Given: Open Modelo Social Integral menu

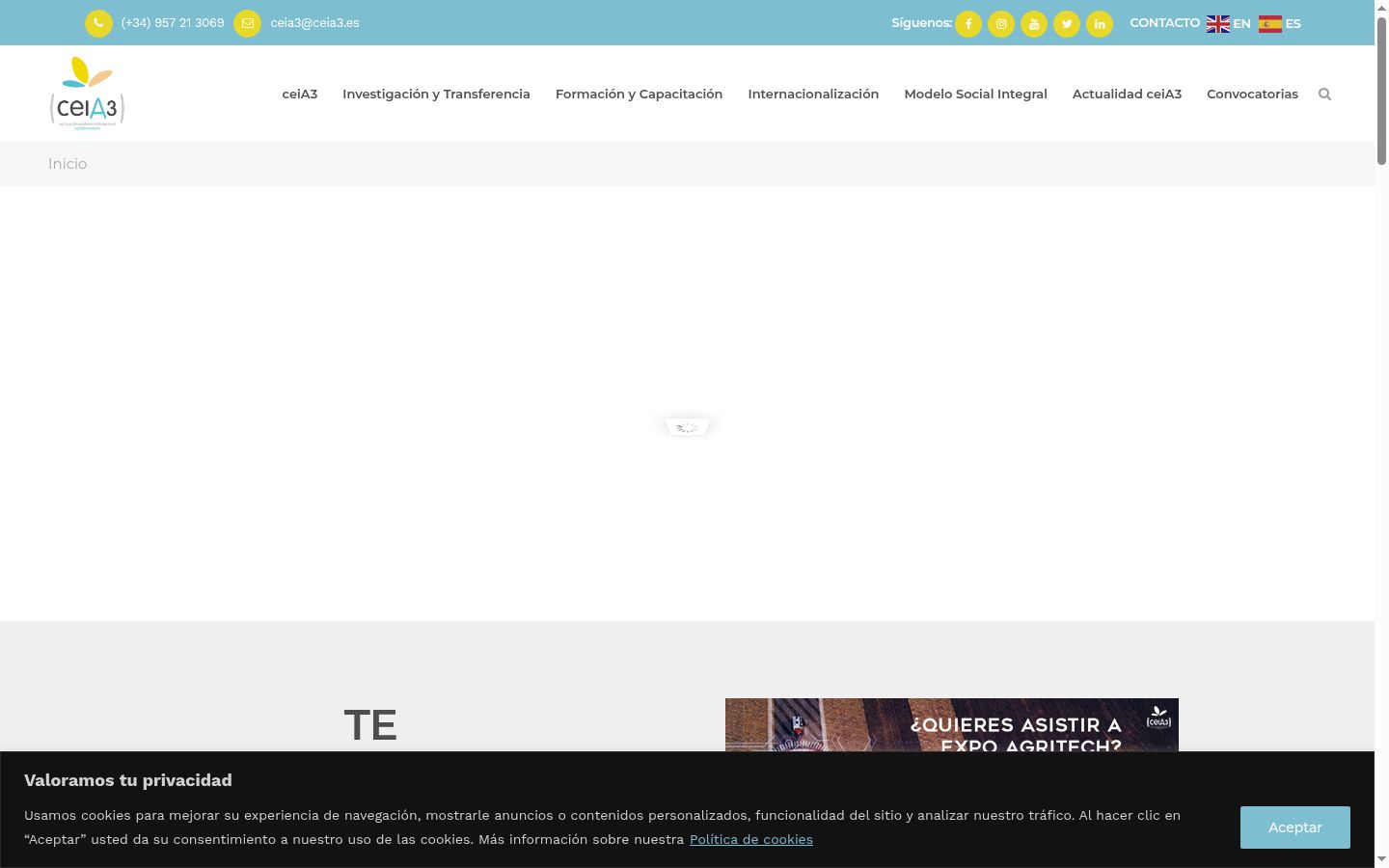Looking at the screenshot, I should coord(975,94).
